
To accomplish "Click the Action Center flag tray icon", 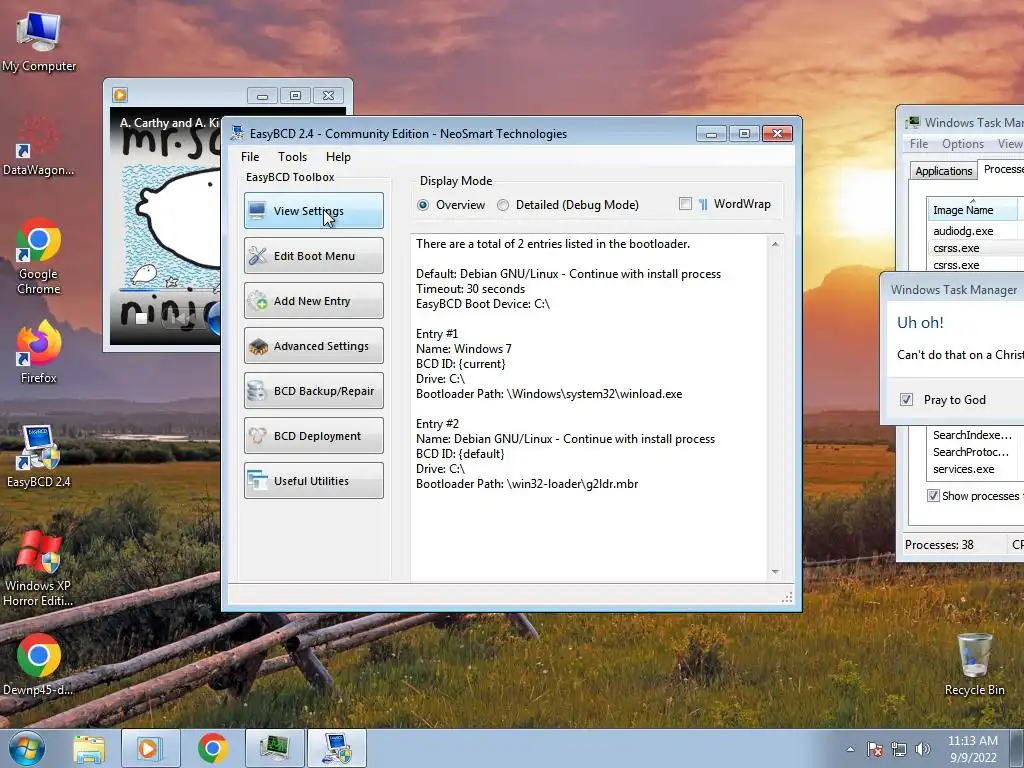I will pyautogui.click(x=874, y=749).
